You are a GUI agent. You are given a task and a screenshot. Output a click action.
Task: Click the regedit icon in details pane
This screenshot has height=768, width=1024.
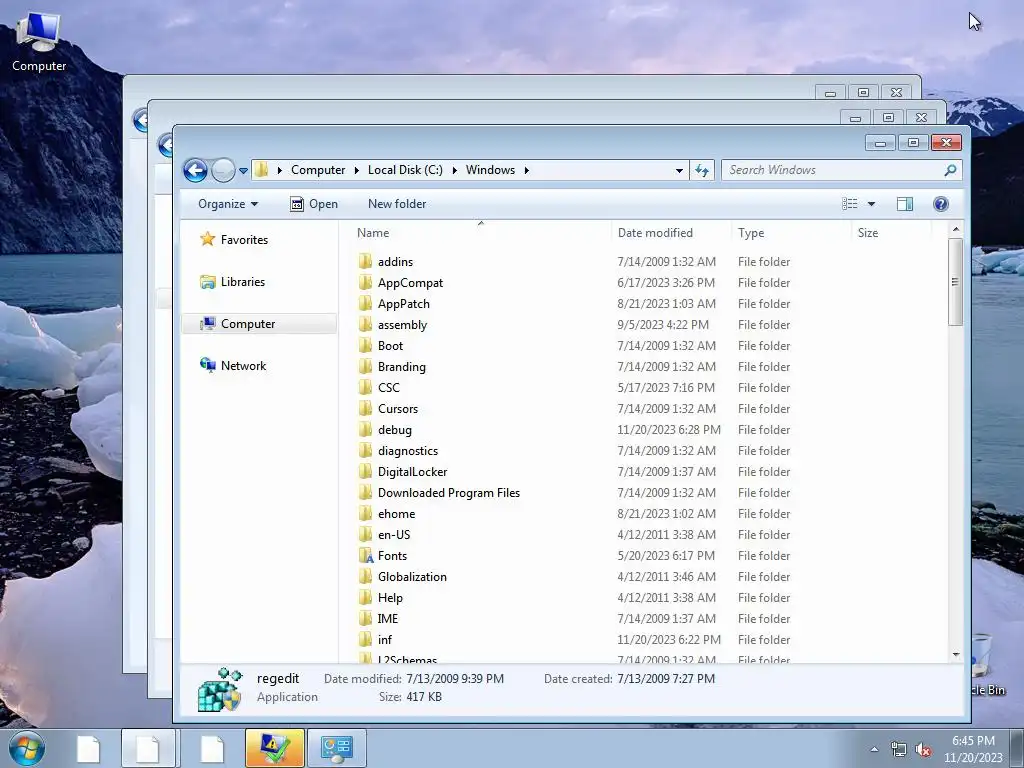tap(220, 689)
